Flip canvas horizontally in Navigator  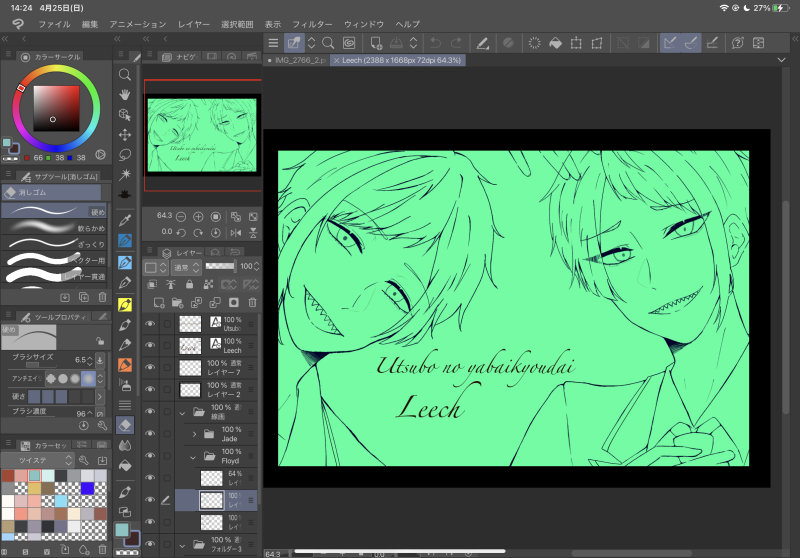pyautogui.click(x=236, y=233)
